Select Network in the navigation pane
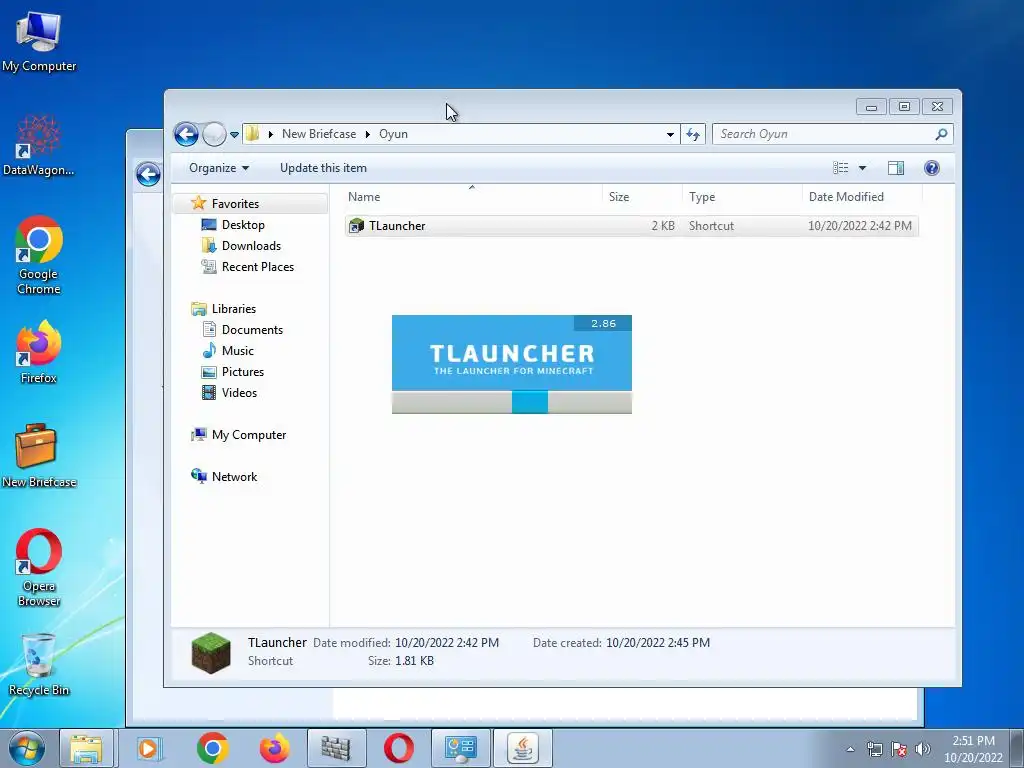 [x=234, y=477]
